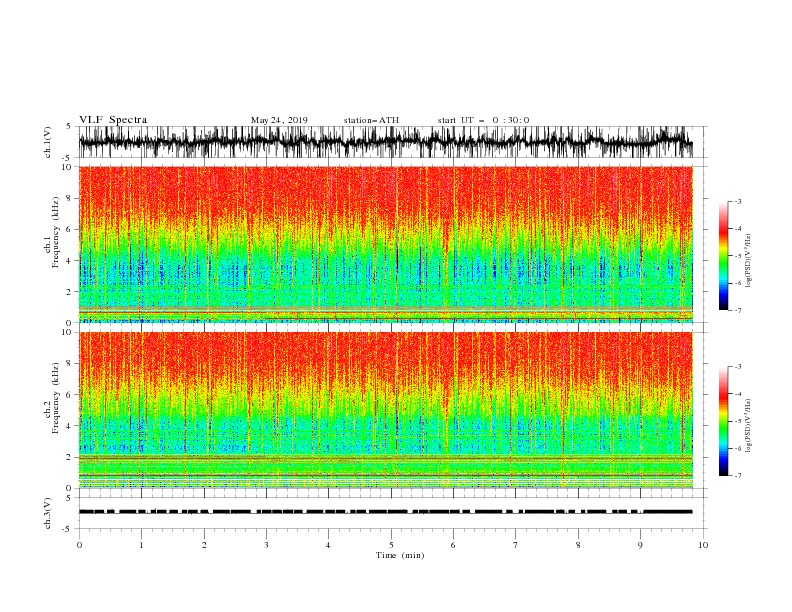
Task: Click the ch.1 frequency tick labeled 8
Action: tap(70, 198)
